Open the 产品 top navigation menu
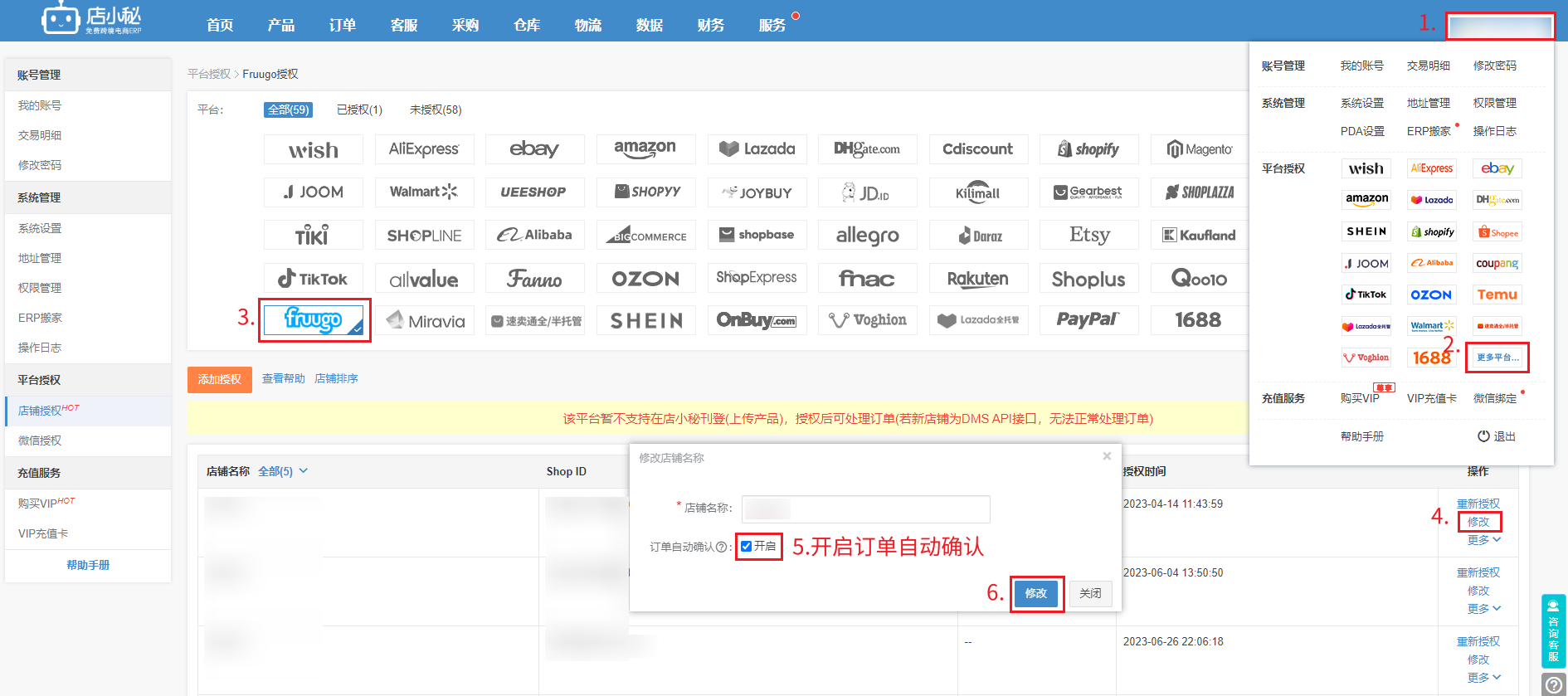This screenshot has width=1568, height=696. 281,25
